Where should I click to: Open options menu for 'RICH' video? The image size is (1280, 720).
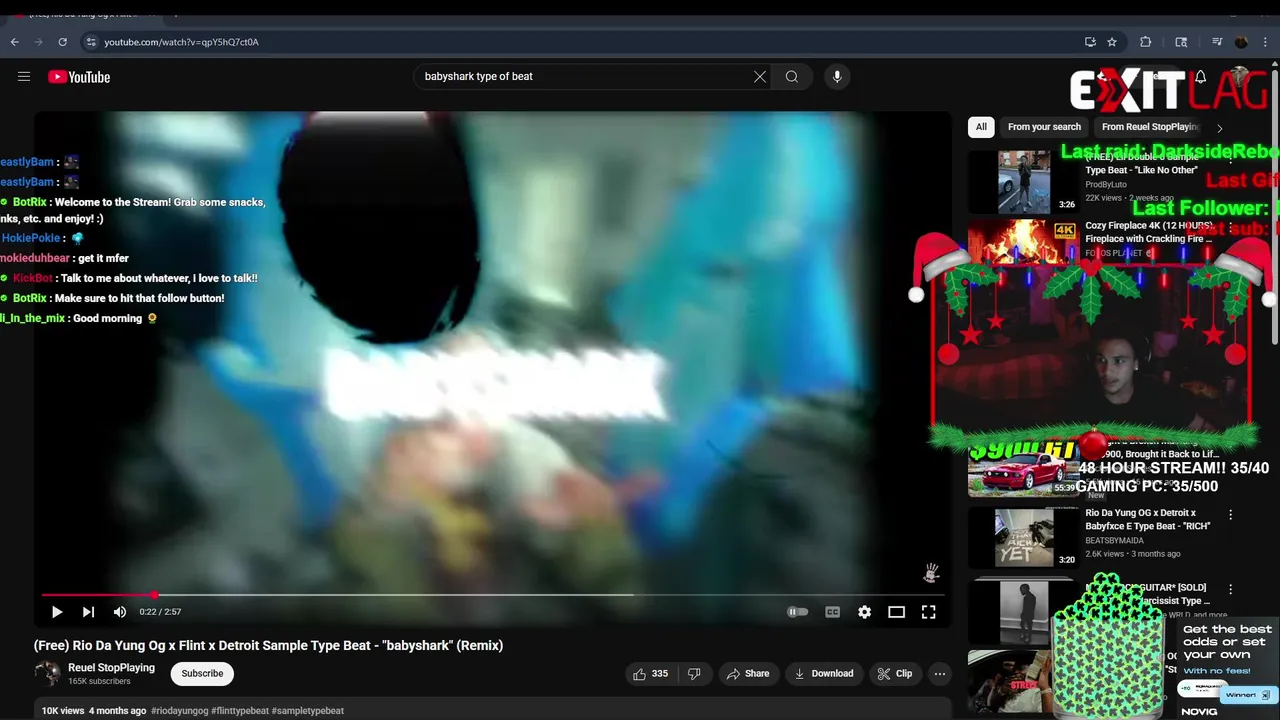pyautogui.click(x=1231, y=515)
